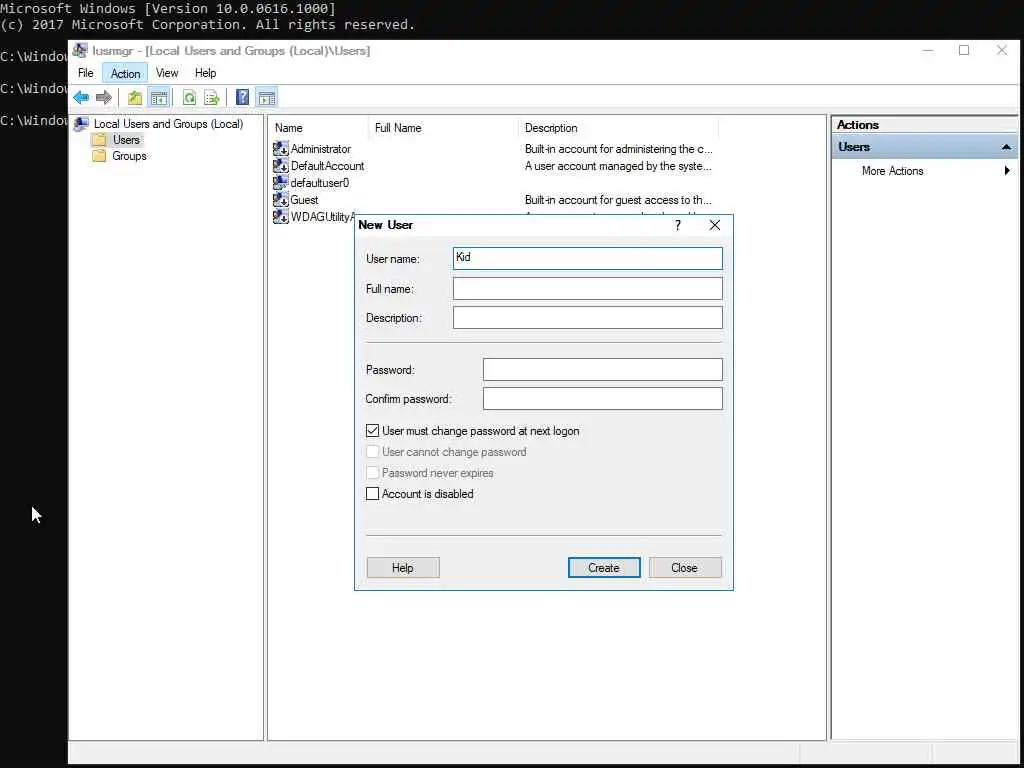
Task: Expand More Actions submenu arrow
Action: point(1007,170)
